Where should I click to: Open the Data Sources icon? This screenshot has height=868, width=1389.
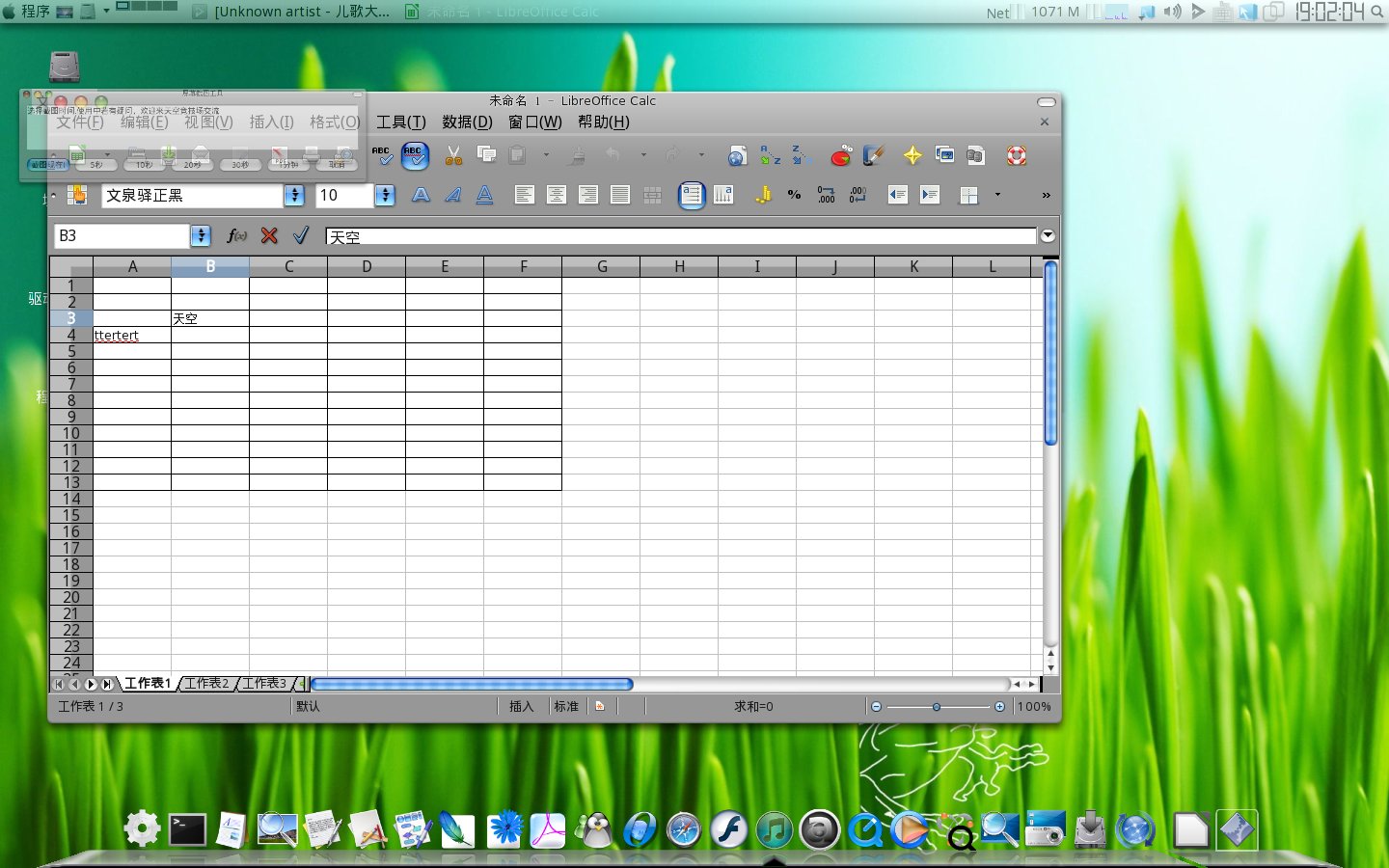coord(975,155)
